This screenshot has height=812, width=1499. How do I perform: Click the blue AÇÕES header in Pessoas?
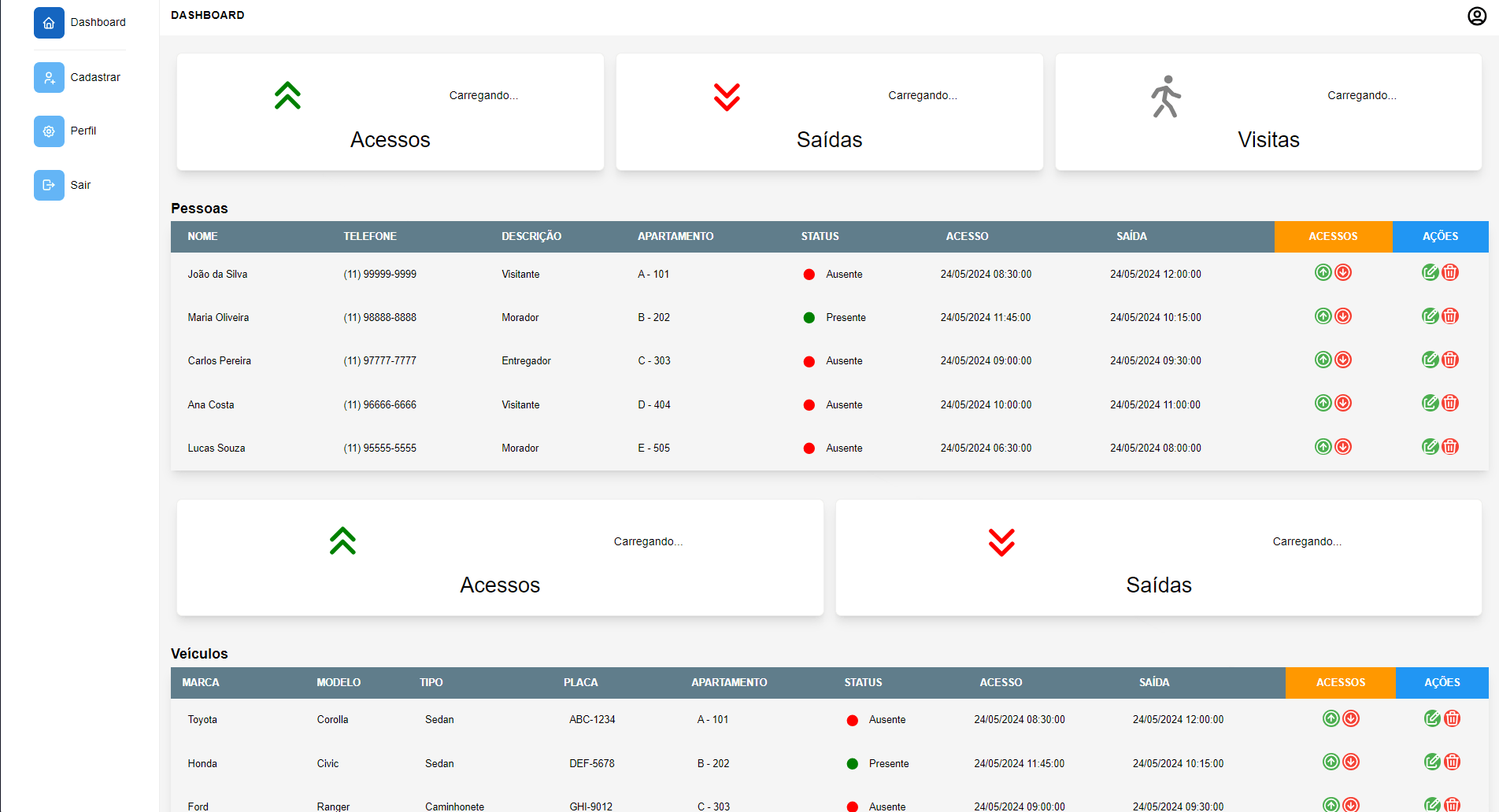[1441, 237]
